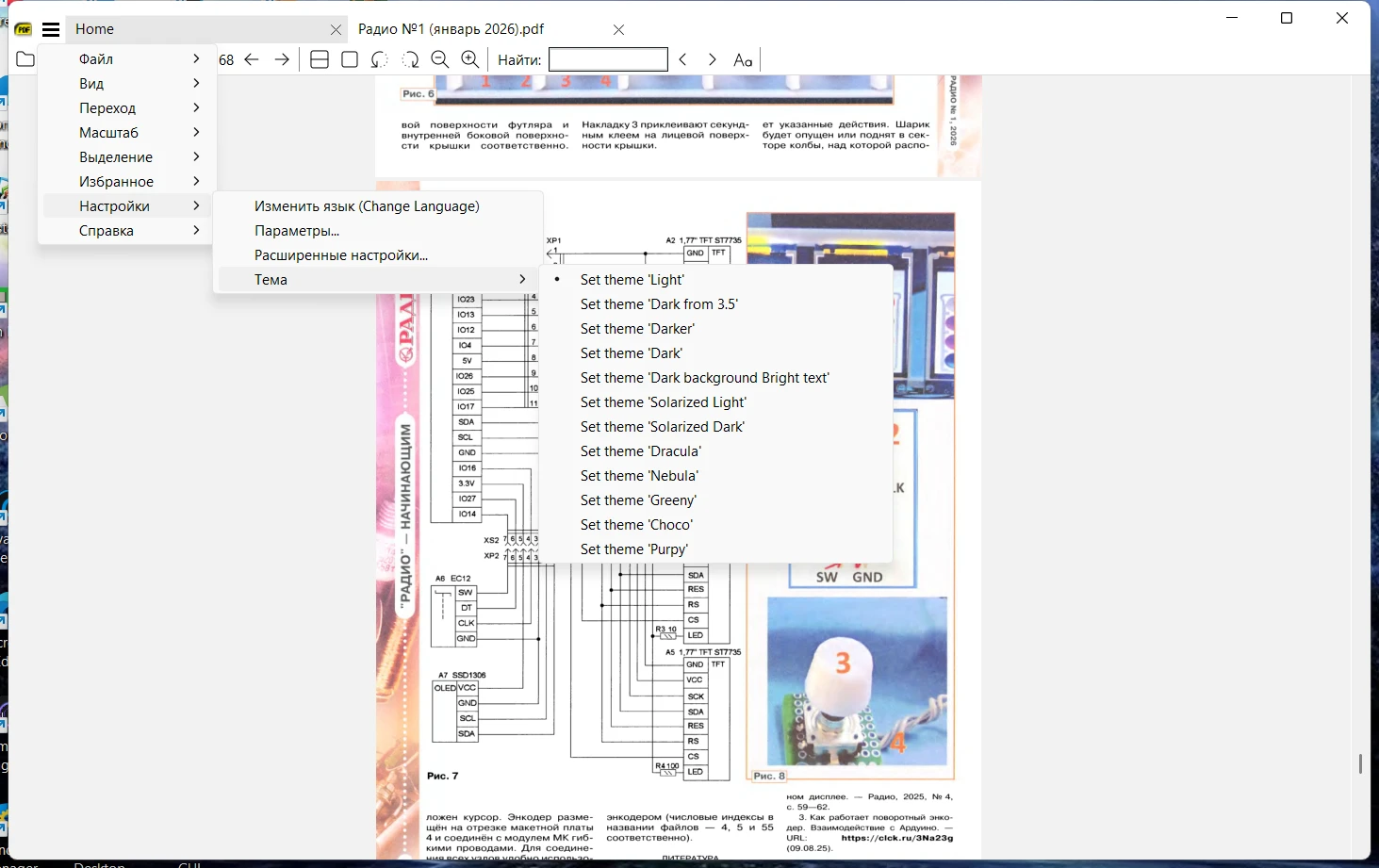Click the continuous layout view icon
This screenshot has width=1379, height=868.
(320, 59)
